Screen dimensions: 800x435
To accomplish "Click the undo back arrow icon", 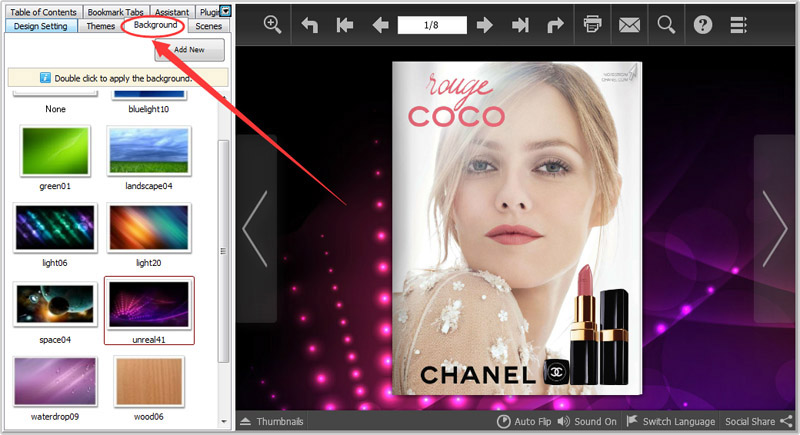I will [310, 26].
